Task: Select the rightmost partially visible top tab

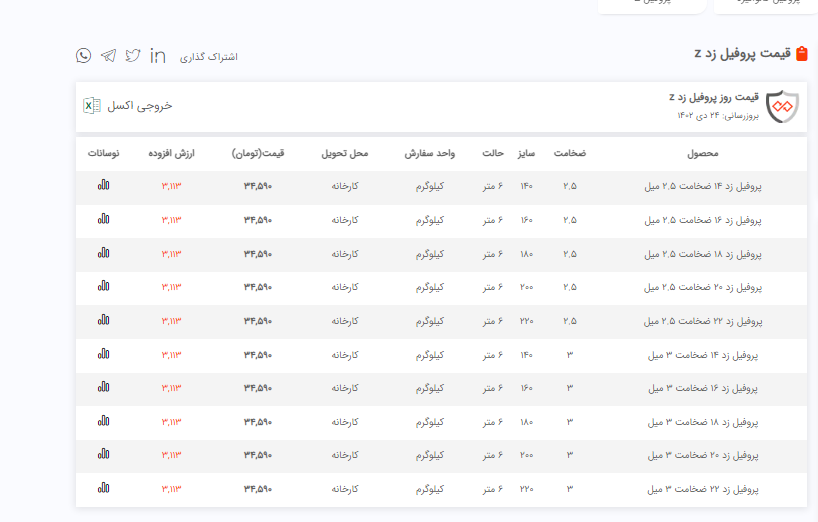Action: click(x=765, y=4)
